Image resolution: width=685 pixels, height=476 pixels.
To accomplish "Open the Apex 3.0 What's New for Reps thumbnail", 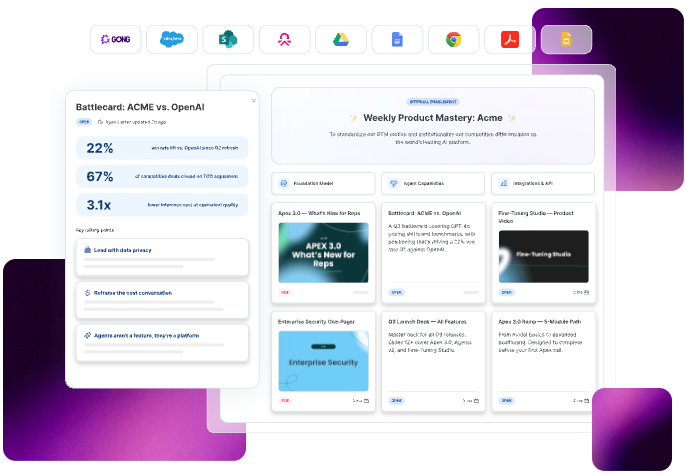I will tap(323, 253).
